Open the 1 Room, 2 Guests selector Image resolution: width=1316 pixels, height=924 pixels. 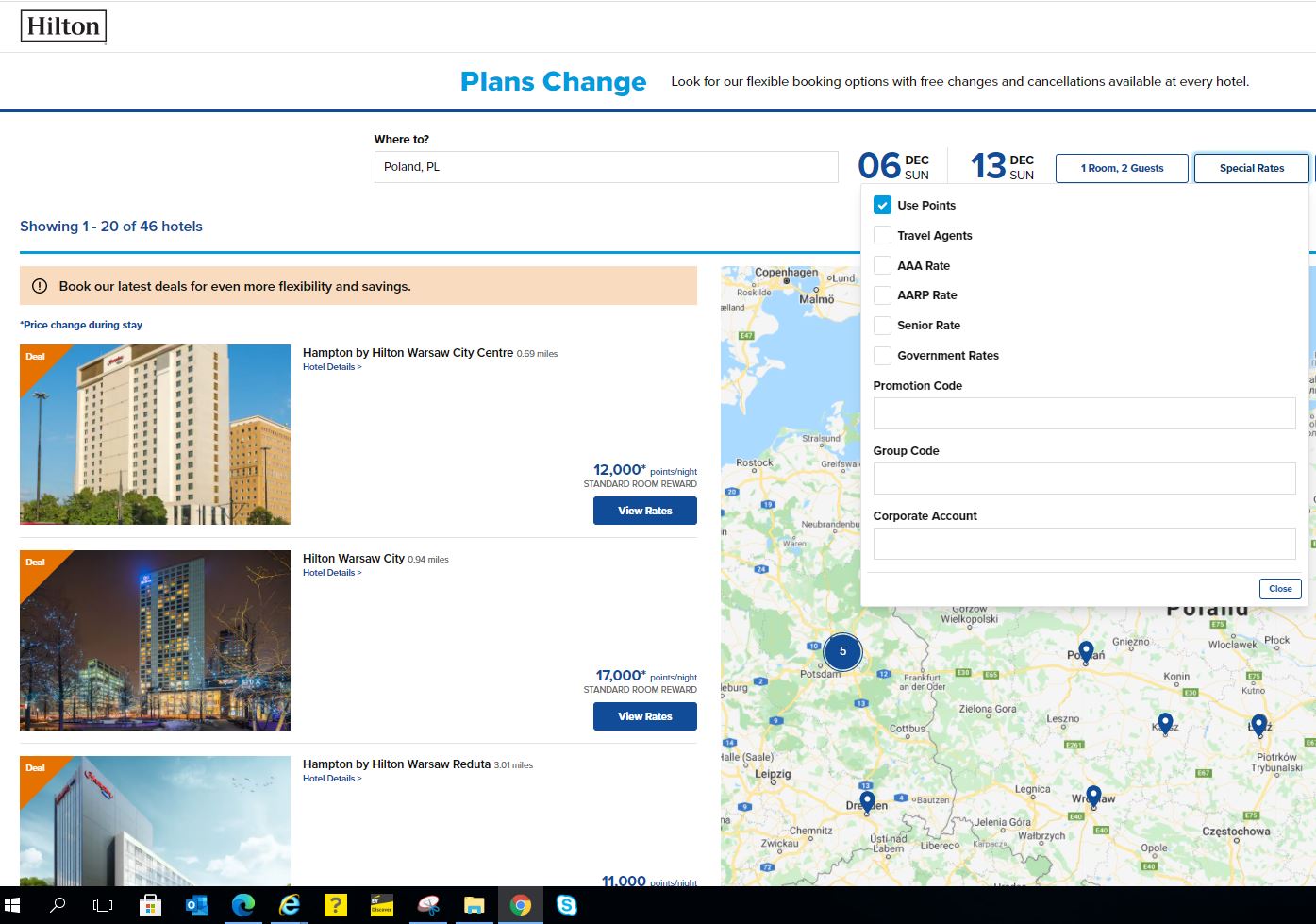[1122, 168]
